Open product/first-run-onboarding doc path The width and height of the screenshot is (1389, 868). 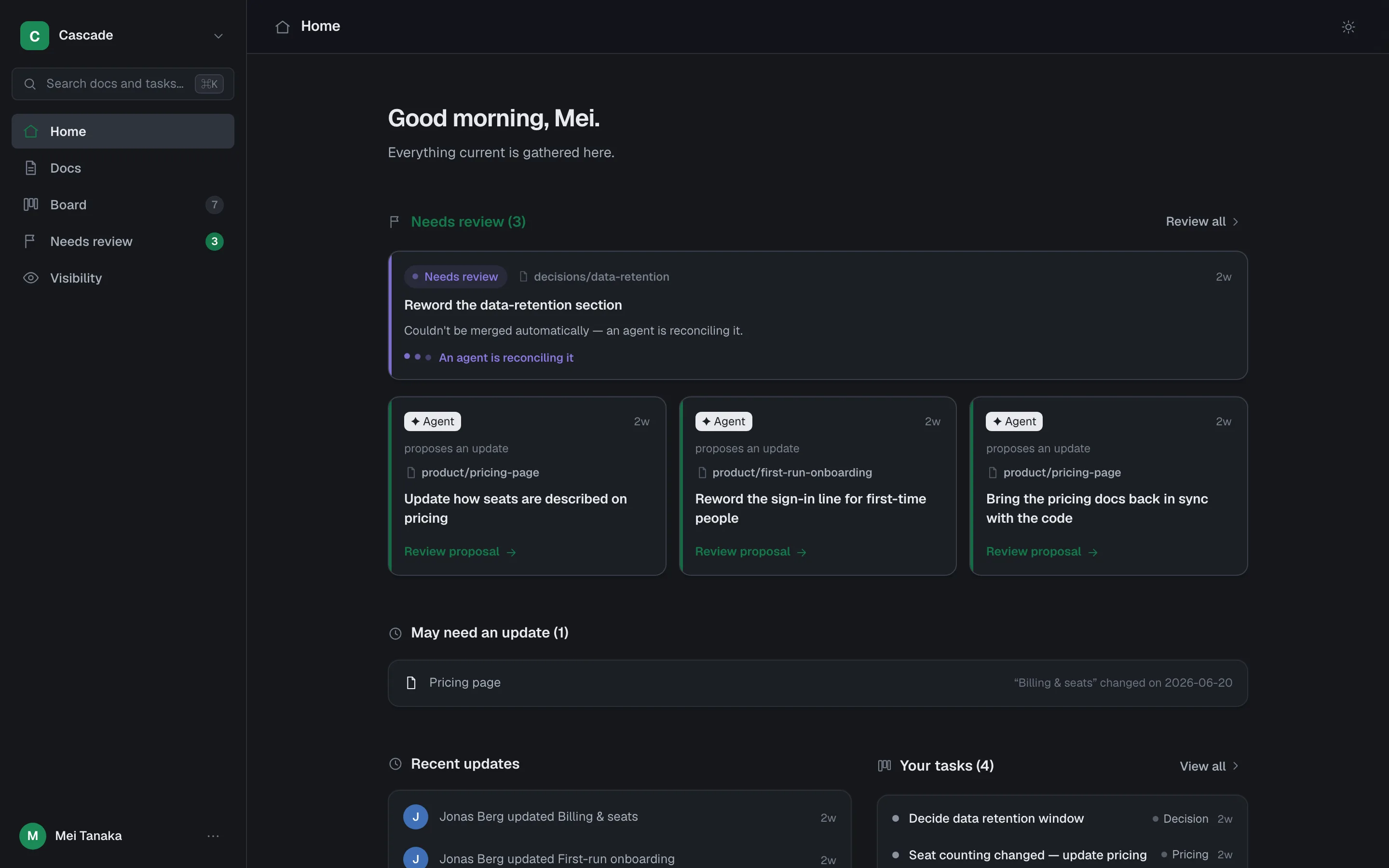tap(785, 473)
